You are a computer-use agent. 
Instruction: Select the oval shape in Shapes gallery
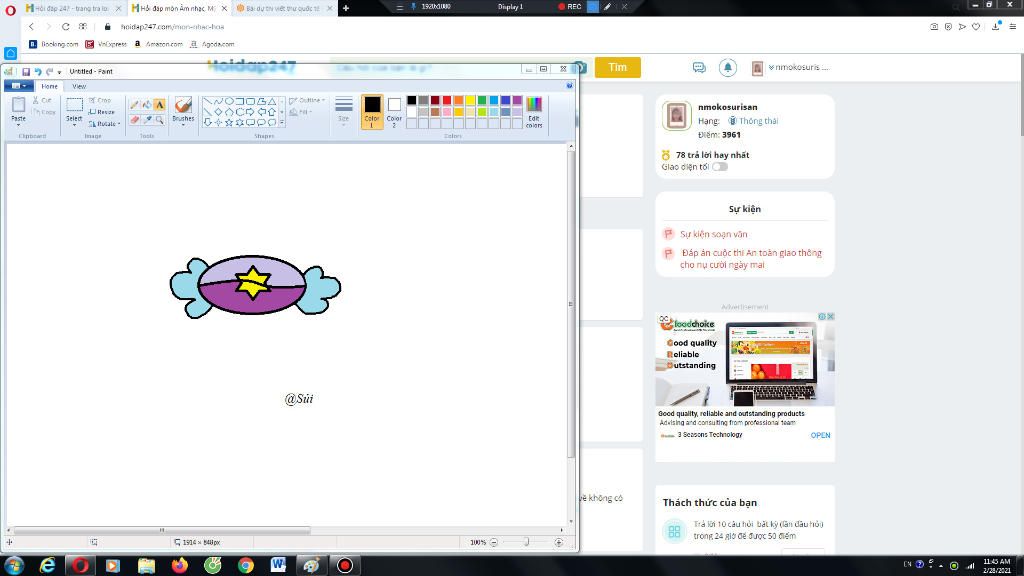[x=229, y=101]
